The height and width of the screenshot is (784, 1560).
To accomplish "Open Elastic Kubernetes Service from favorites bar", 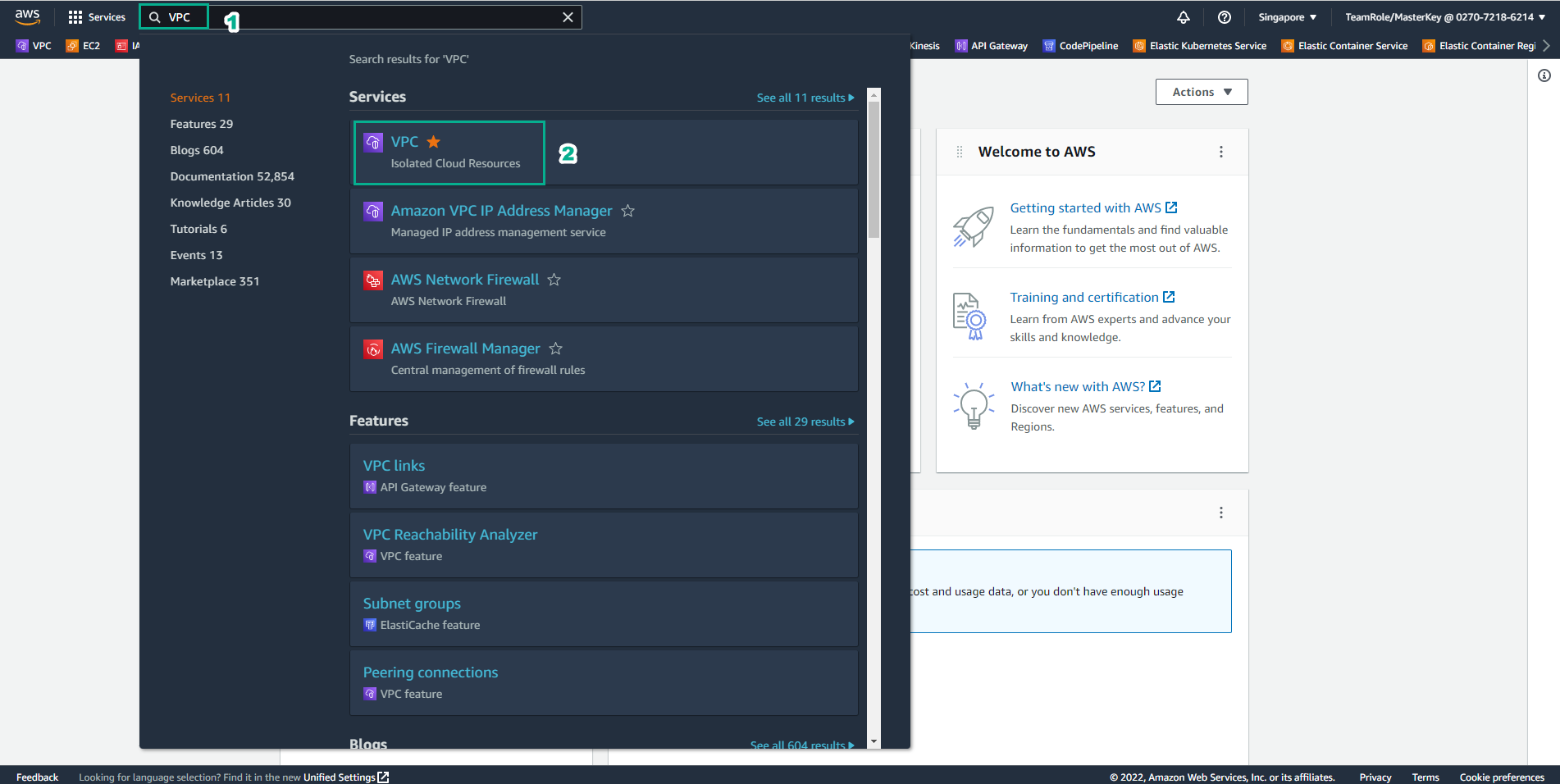I will click(1199, 45).
